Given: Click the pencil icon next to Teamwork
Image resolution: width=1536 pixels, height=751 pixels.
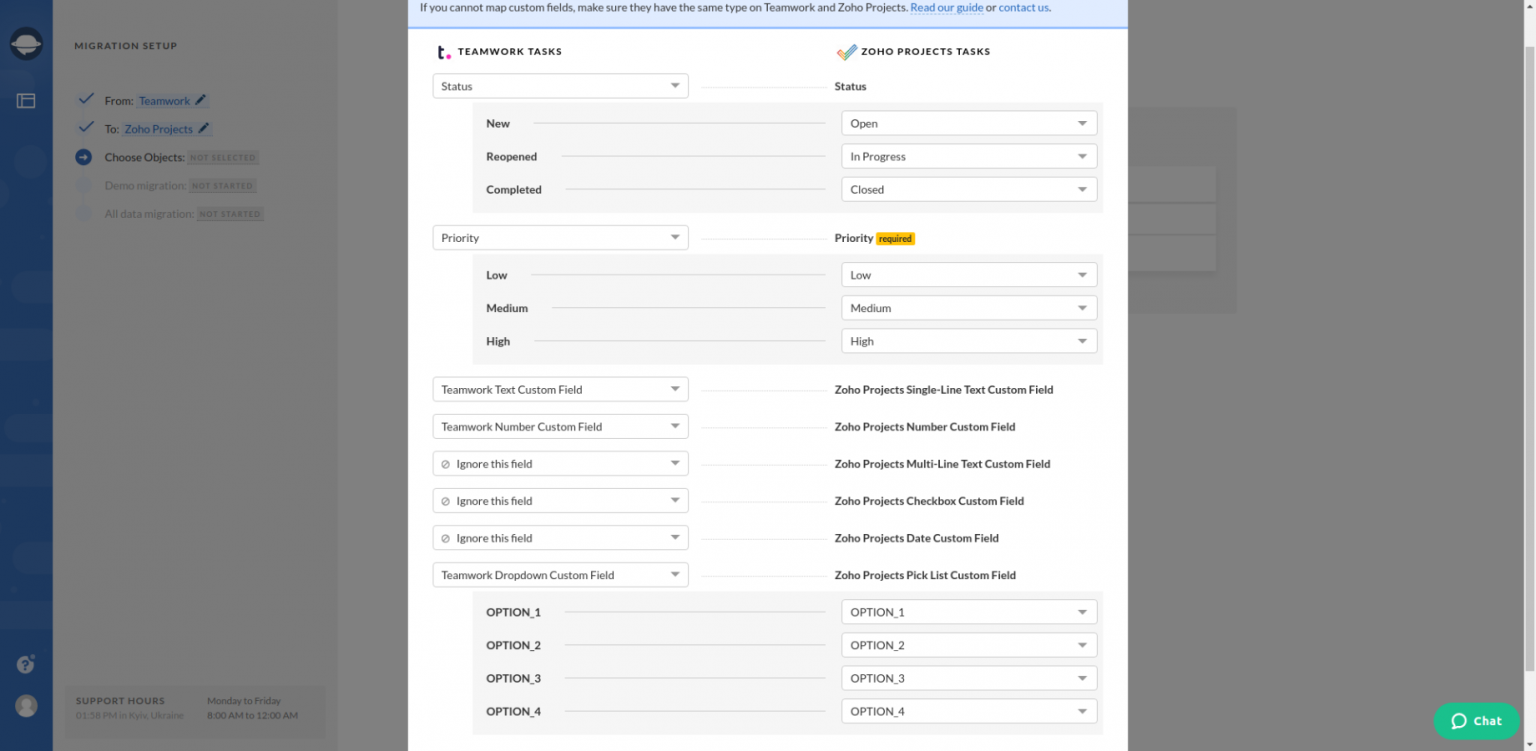Looking at the screenshot, I should (201, 100).
